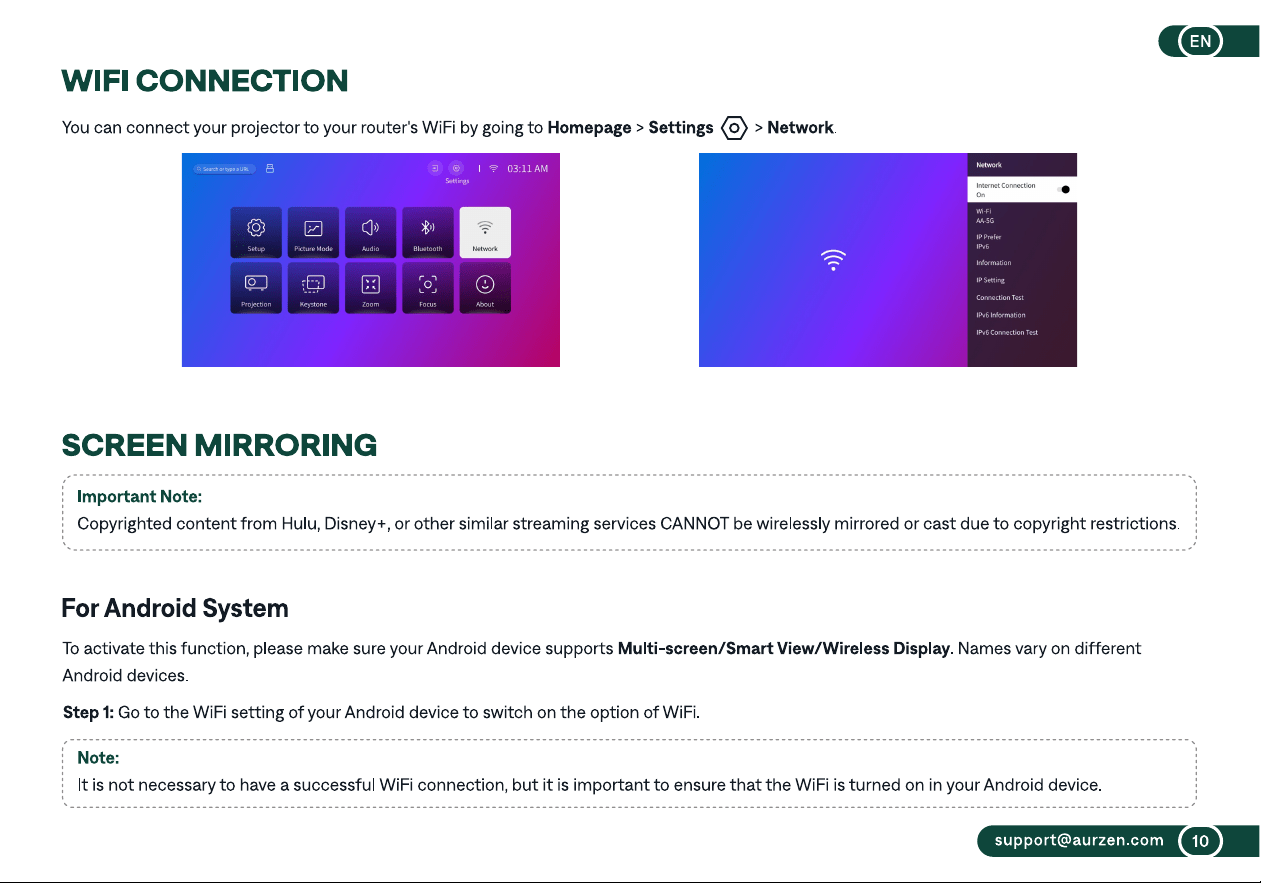Click the 03:11 AM clock
This screenshot has height=883, width=1261.
tap(527, 168)
